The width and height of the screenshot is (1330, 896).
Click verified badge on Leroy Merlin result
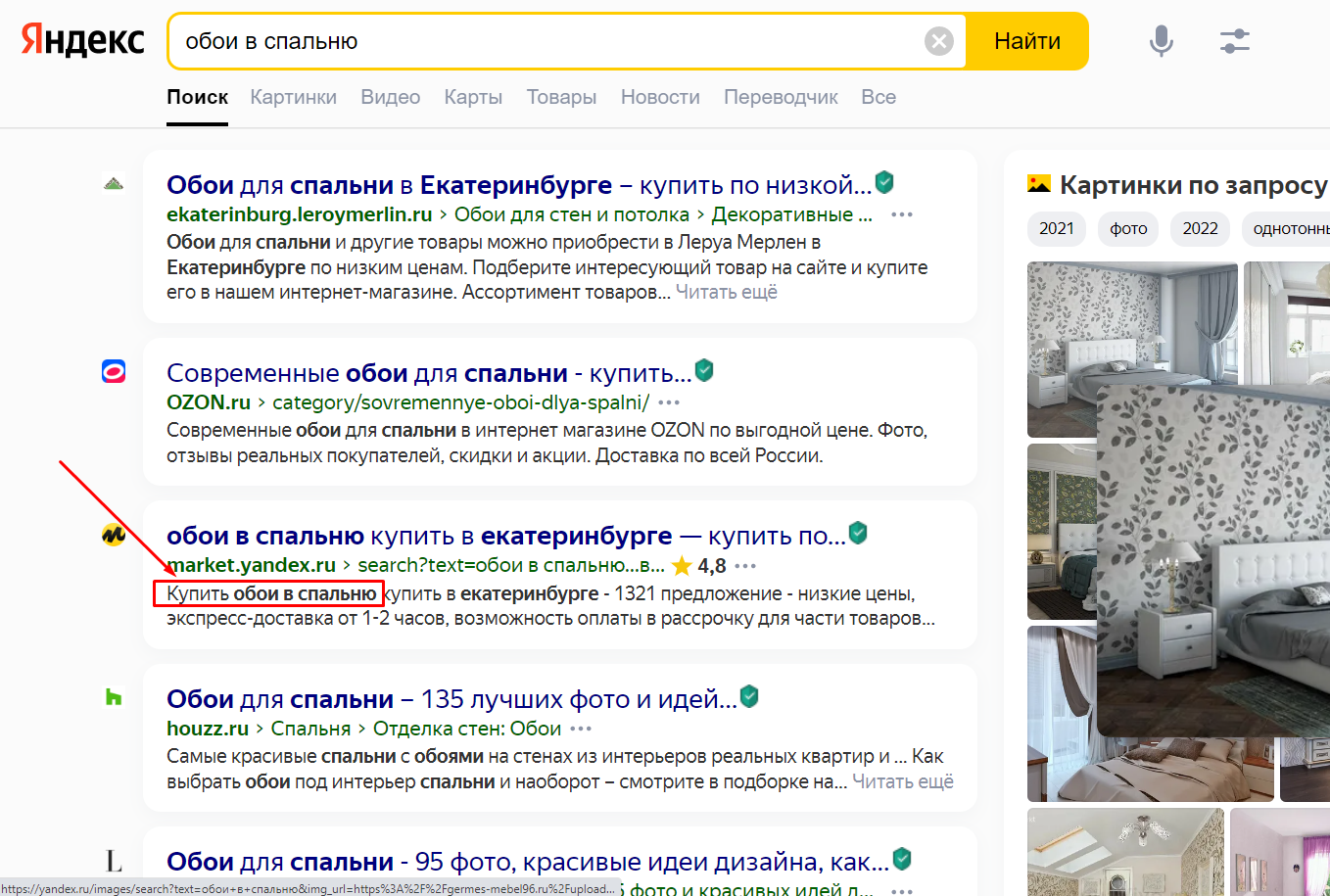884,182
